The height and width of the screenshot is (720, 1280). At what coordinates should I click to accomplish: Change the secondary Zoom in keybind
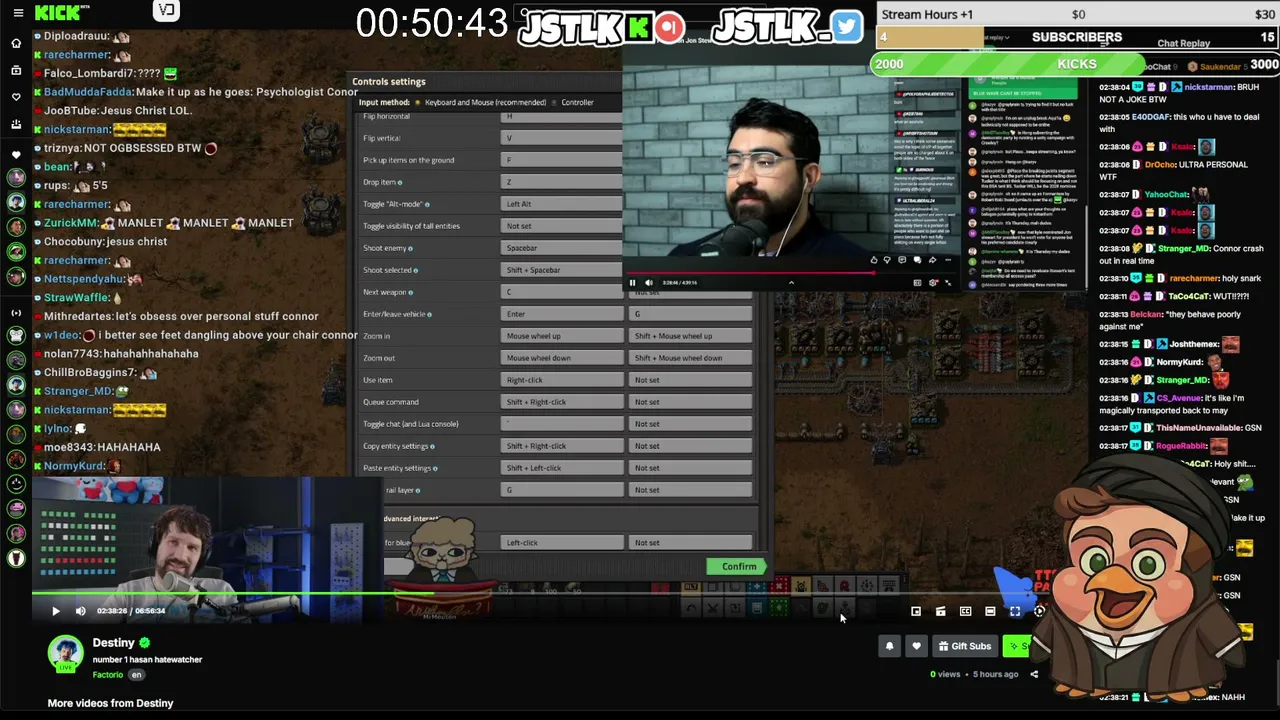point(690,336)
